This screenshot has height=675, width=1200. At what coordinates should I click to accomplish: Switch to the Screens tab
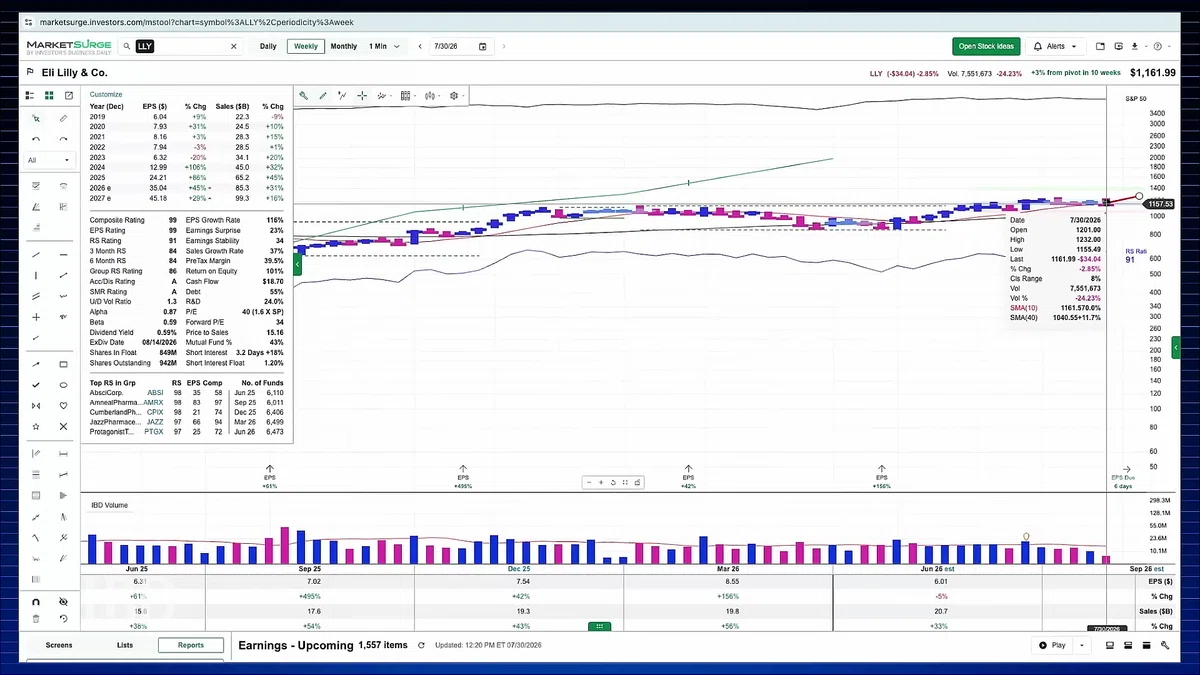pos(59,645)
